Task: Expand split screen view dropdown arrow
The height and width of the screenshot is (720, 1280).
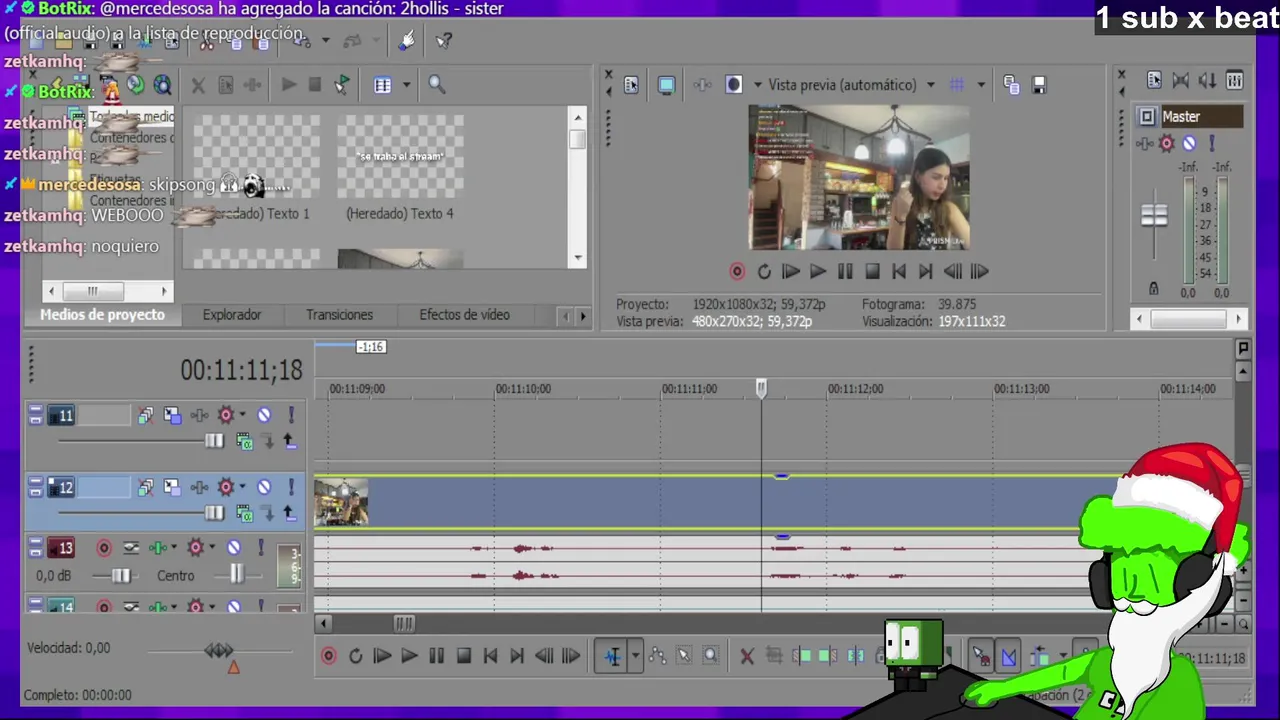Action: tap(758, 85)
